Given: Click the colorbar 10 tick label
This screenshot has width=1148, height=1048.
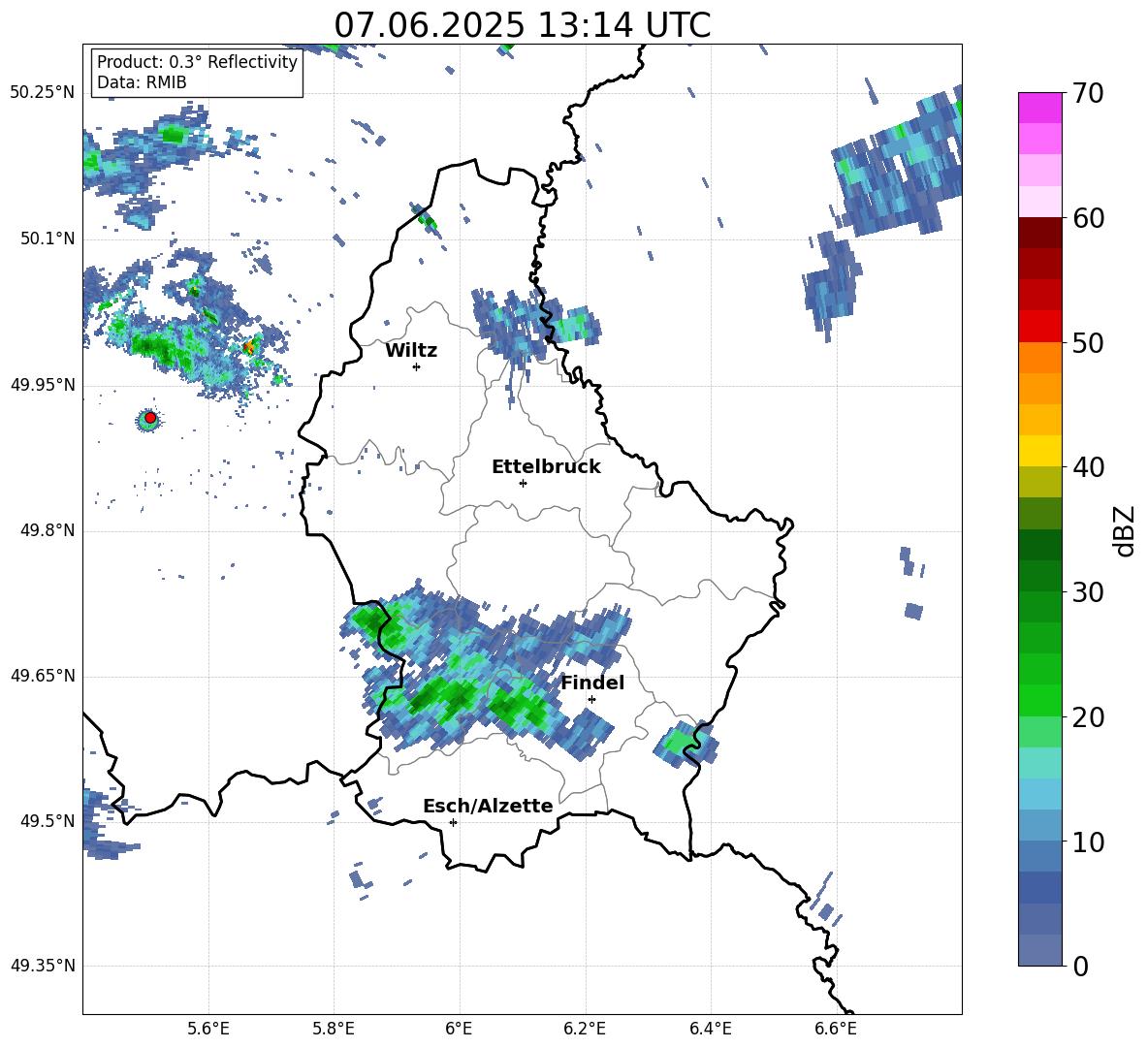Looking at the screenshot, I should click(1089, 842).
